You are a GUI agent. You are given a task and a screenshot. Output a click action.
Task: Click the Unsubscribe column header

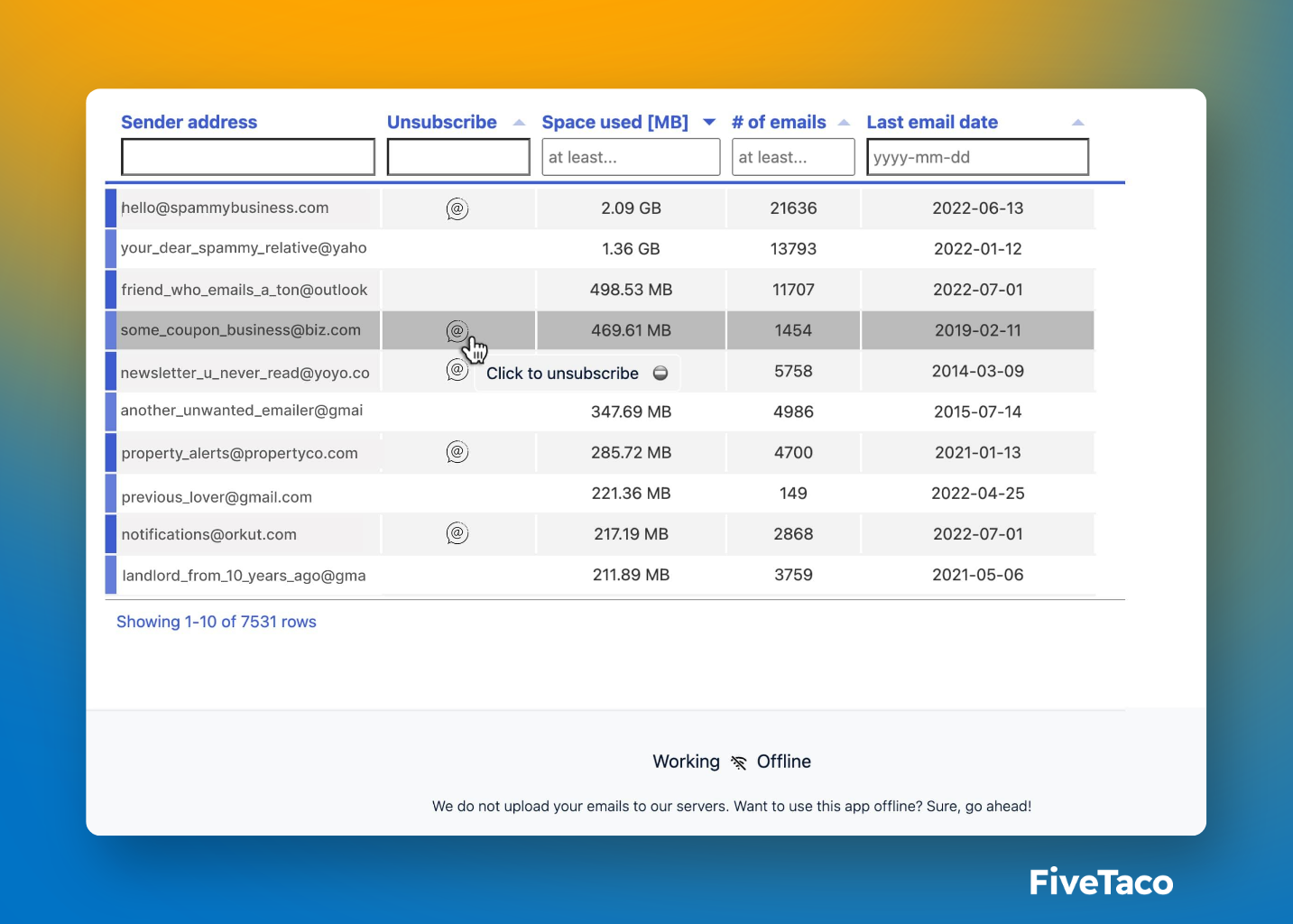(442, 122)
